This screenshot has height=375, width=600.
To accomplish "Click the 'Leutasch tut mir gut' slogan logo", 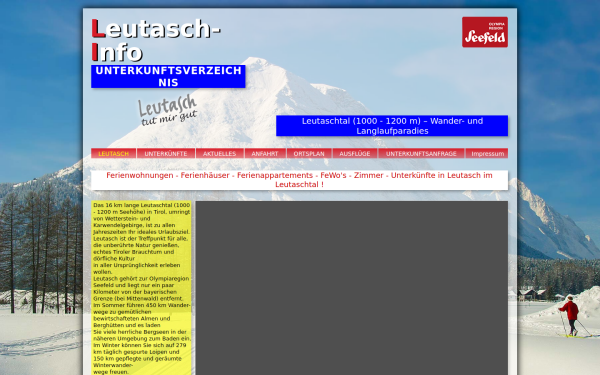I will tap(168, 110).
